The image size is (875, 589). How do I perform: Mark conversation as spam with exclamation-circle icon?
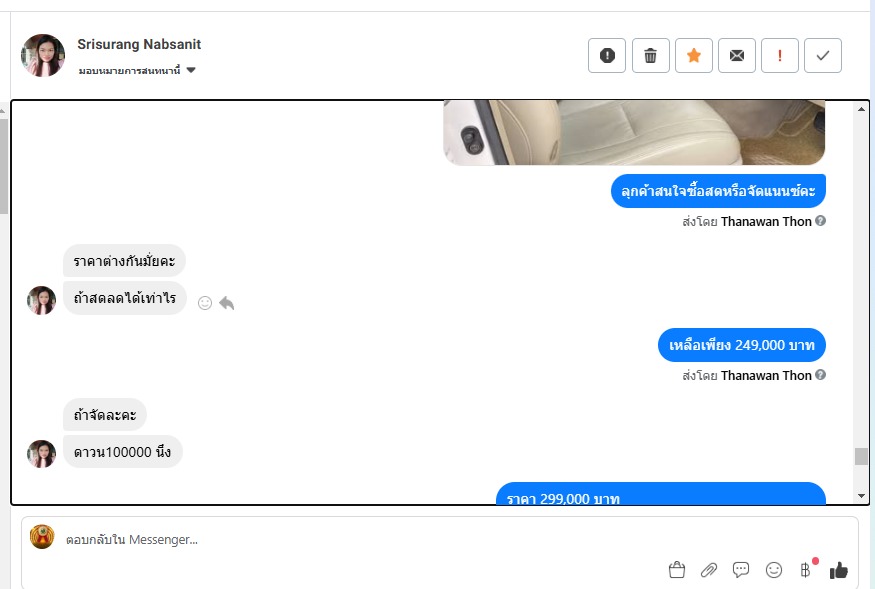607,55
